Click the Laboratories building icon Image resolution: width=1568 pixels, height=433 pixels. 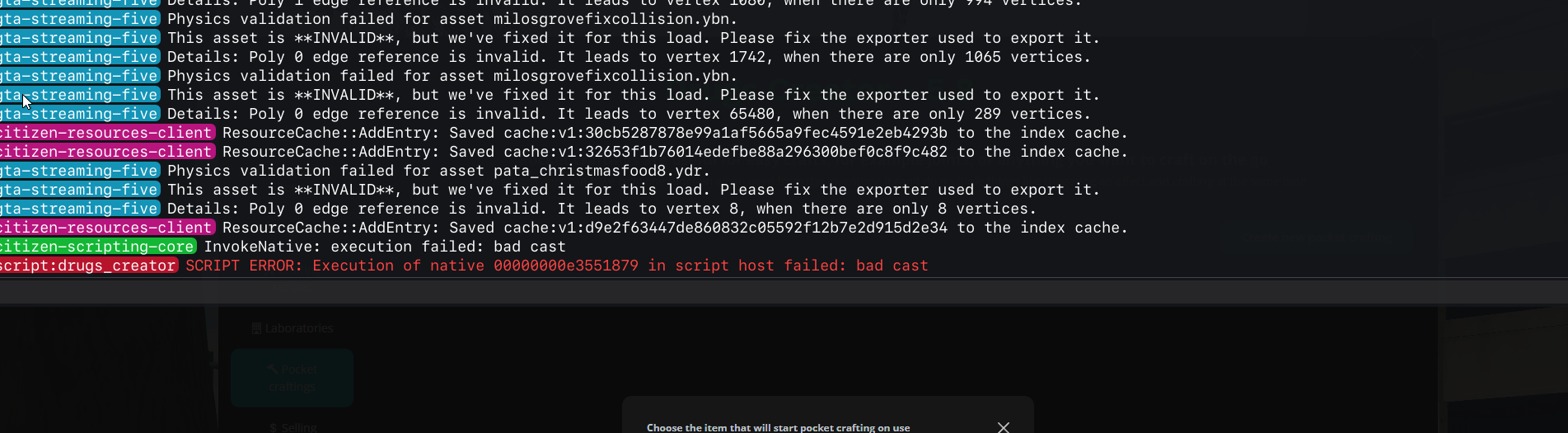point(256,328)
